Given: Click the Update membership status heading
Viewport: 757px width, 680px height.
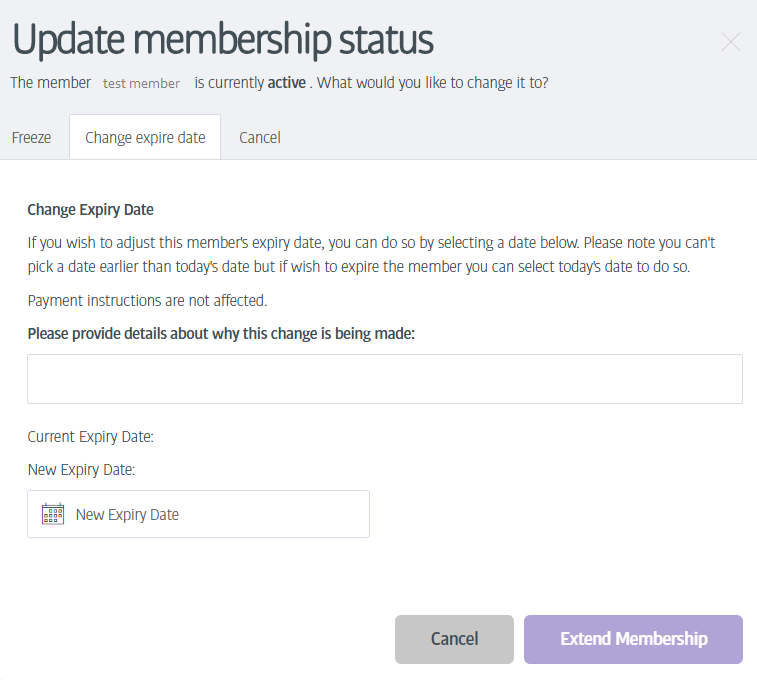Looking at the screenshot, I should [222, 40].
